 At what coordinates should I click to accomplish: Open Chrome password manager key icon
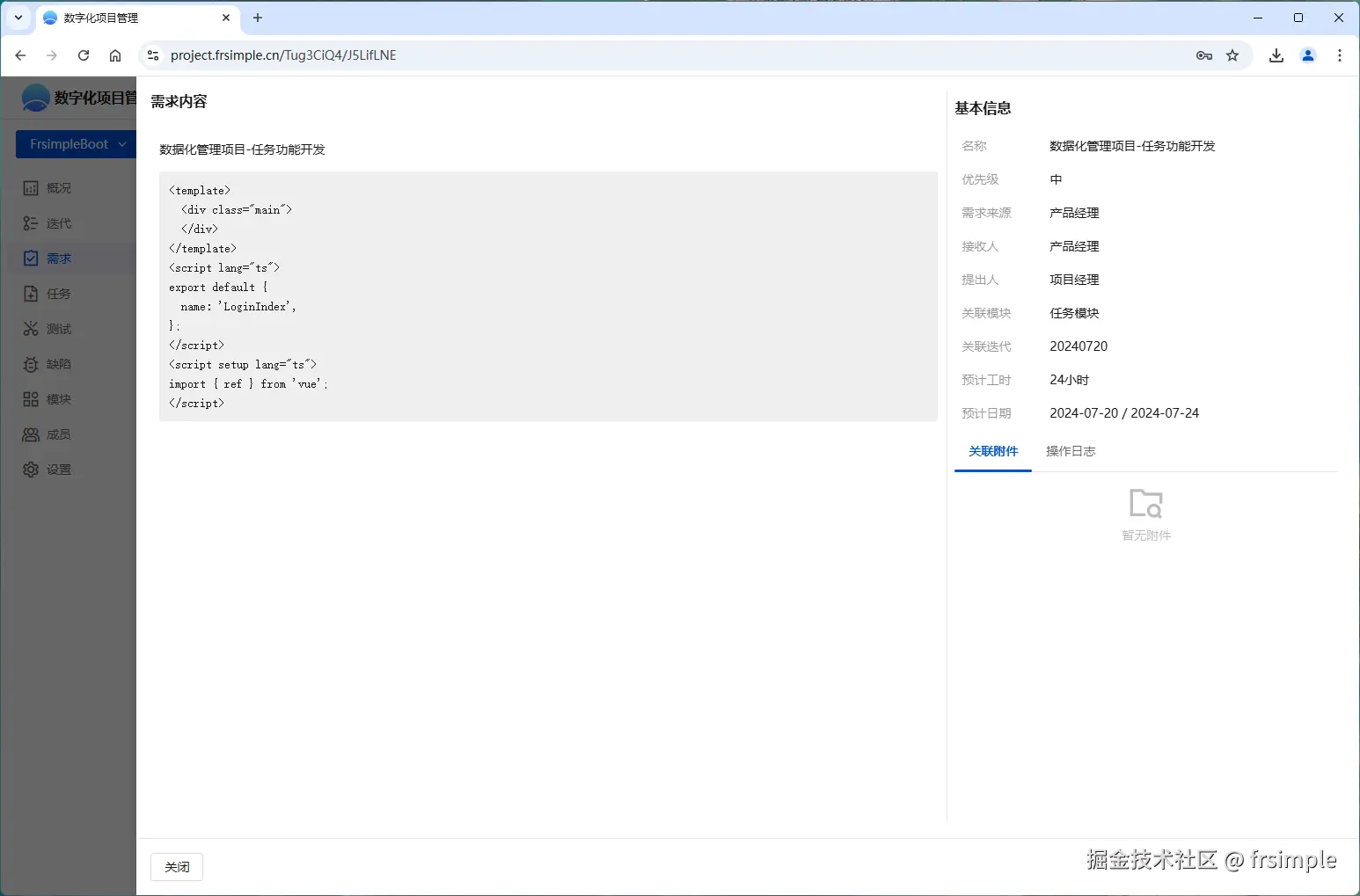(1203, 55)
